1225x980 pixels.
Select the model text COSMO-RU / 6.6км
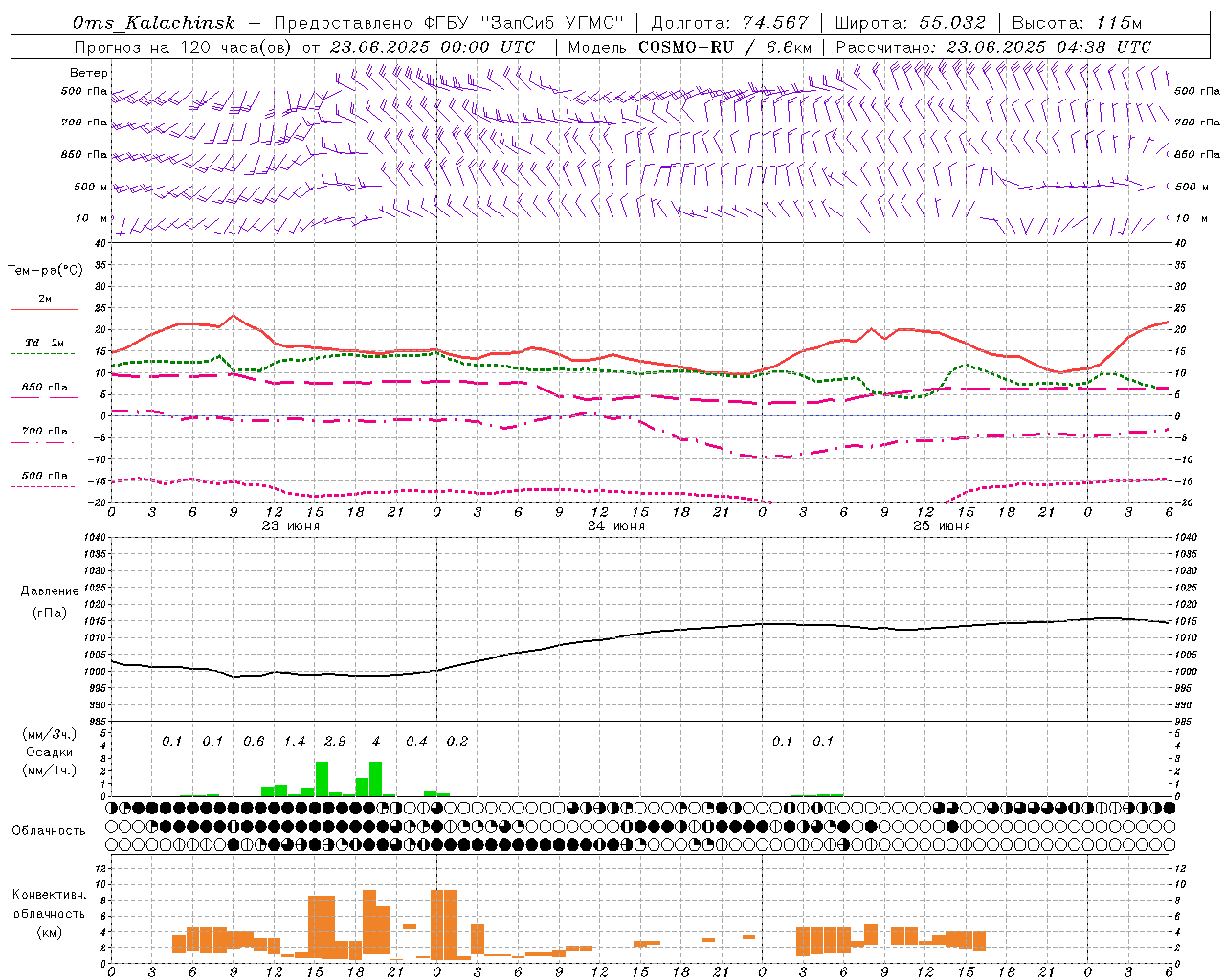(725, 47)
